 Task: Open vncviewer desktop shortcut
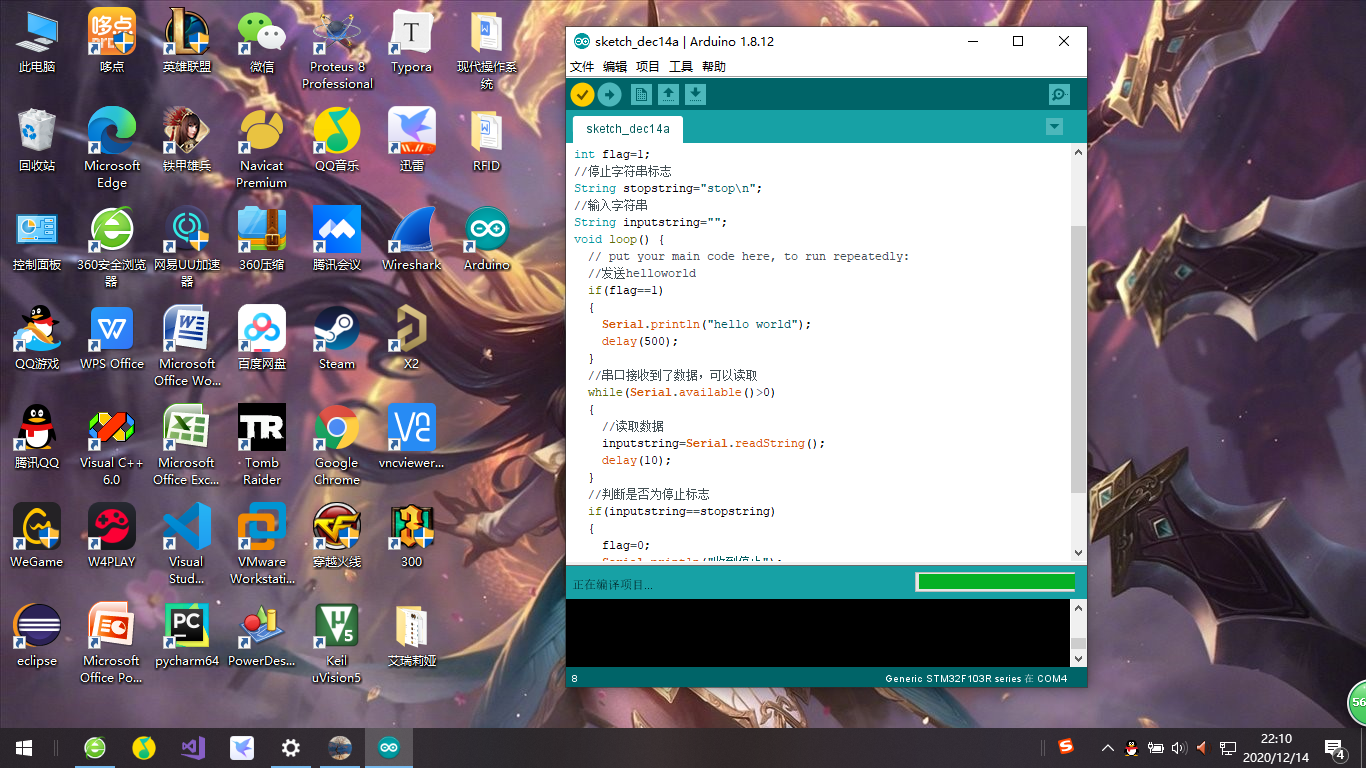tap(412, 438)
